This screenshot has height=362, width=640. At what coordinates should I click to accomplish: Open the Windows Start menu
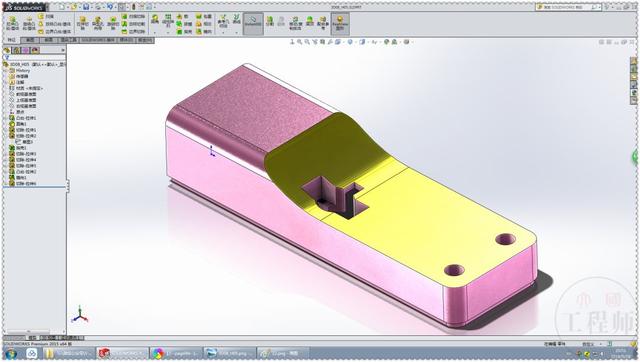point(11,353)
